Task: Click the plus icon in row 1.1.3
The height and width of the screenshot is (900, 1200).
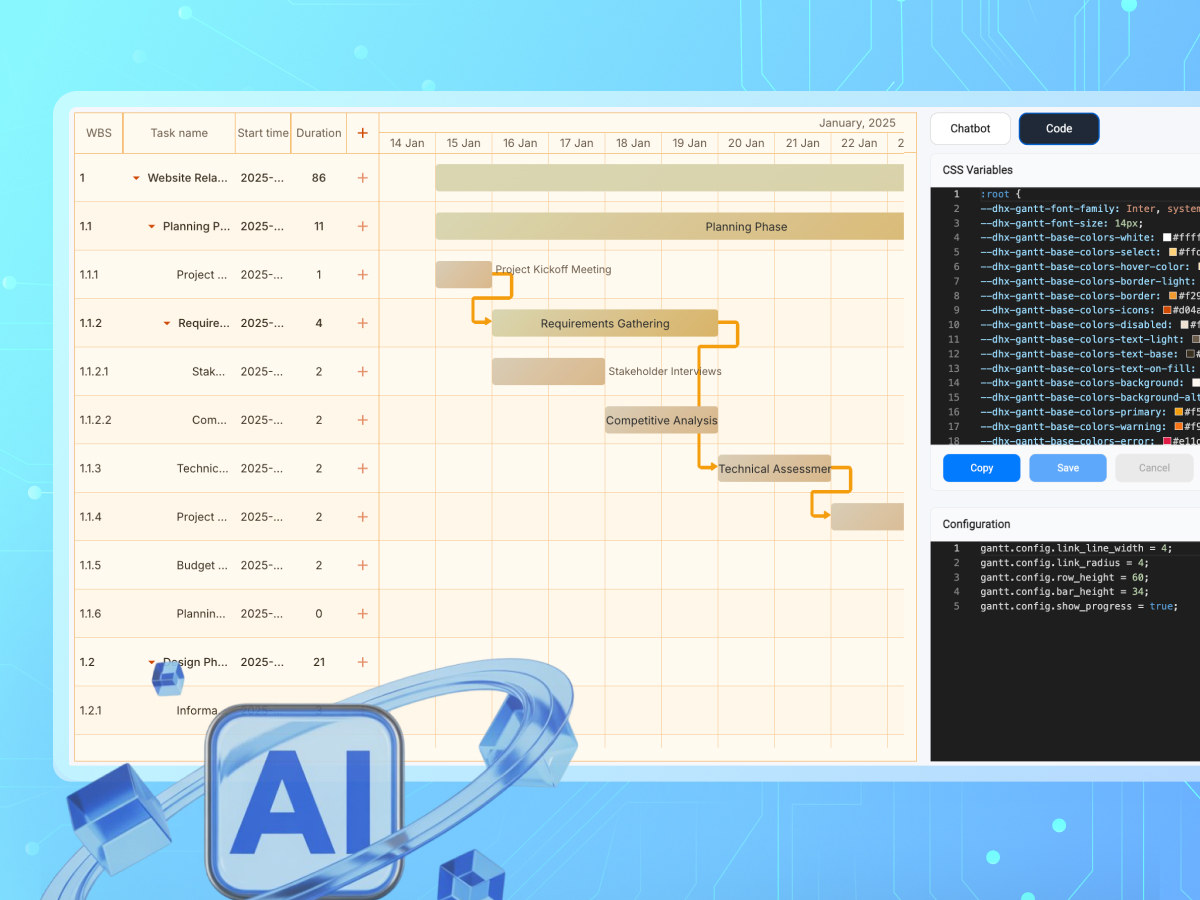Action: tap(362, 468)
